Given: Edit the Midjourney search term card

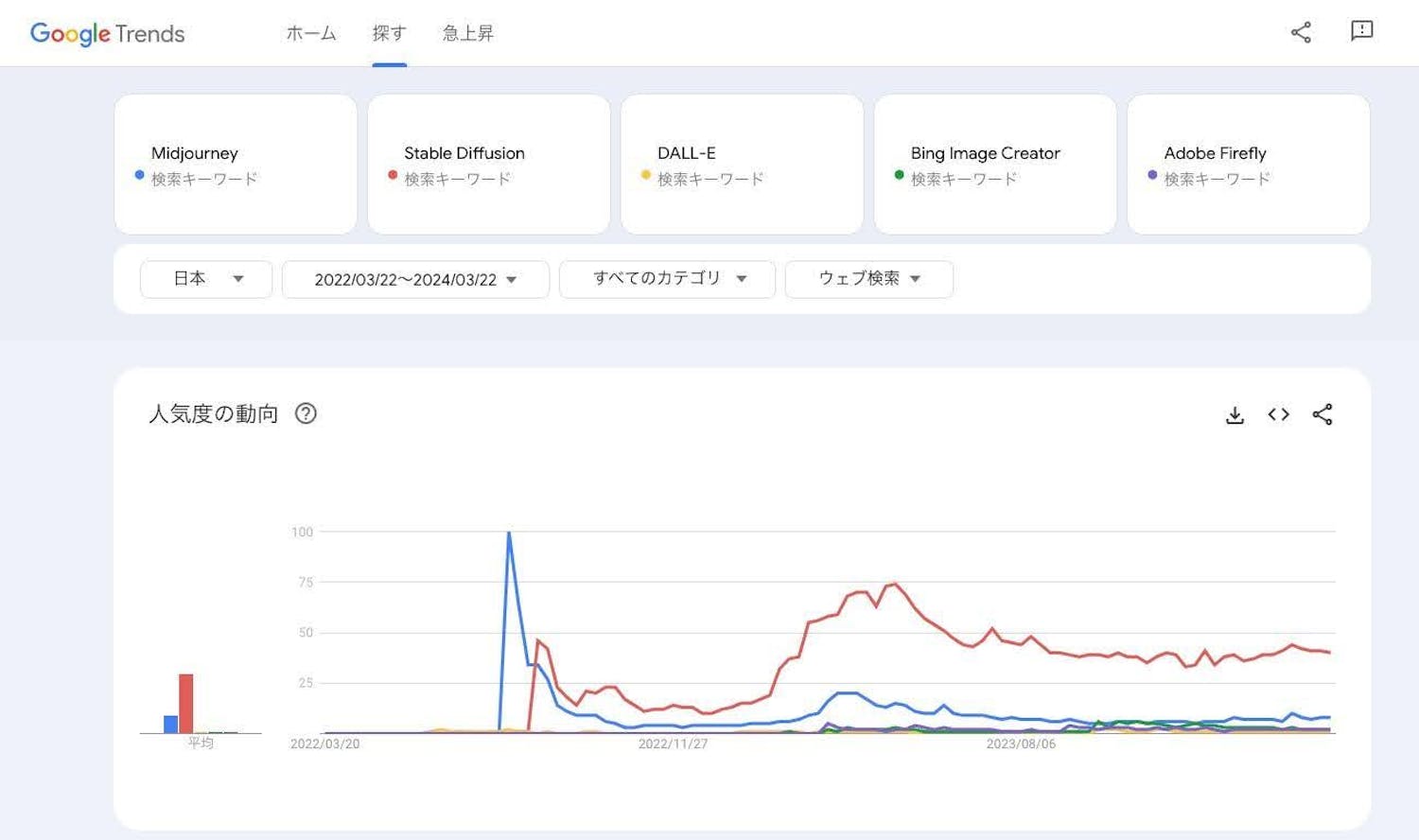Looking at the screenshot, I should click(236, 165).
